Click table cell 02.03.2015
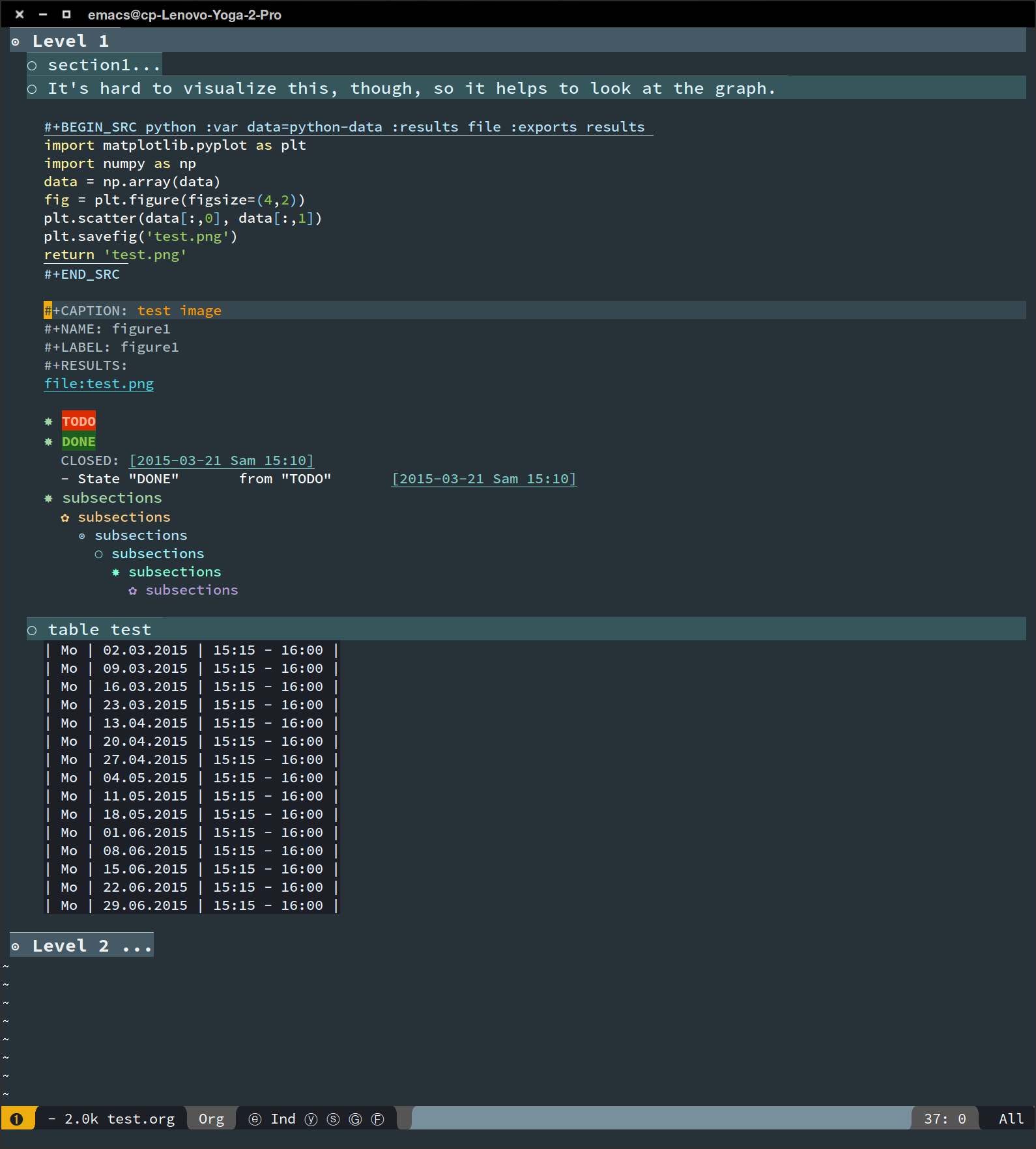 pos(145,650)
